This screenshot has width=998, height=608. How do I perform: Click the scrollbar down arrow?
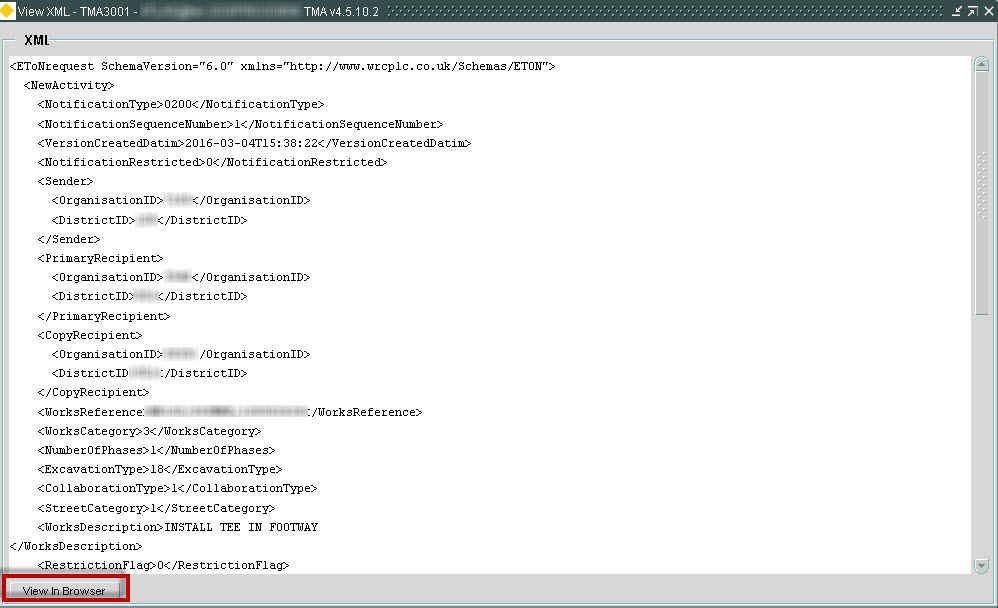[981, 565]
